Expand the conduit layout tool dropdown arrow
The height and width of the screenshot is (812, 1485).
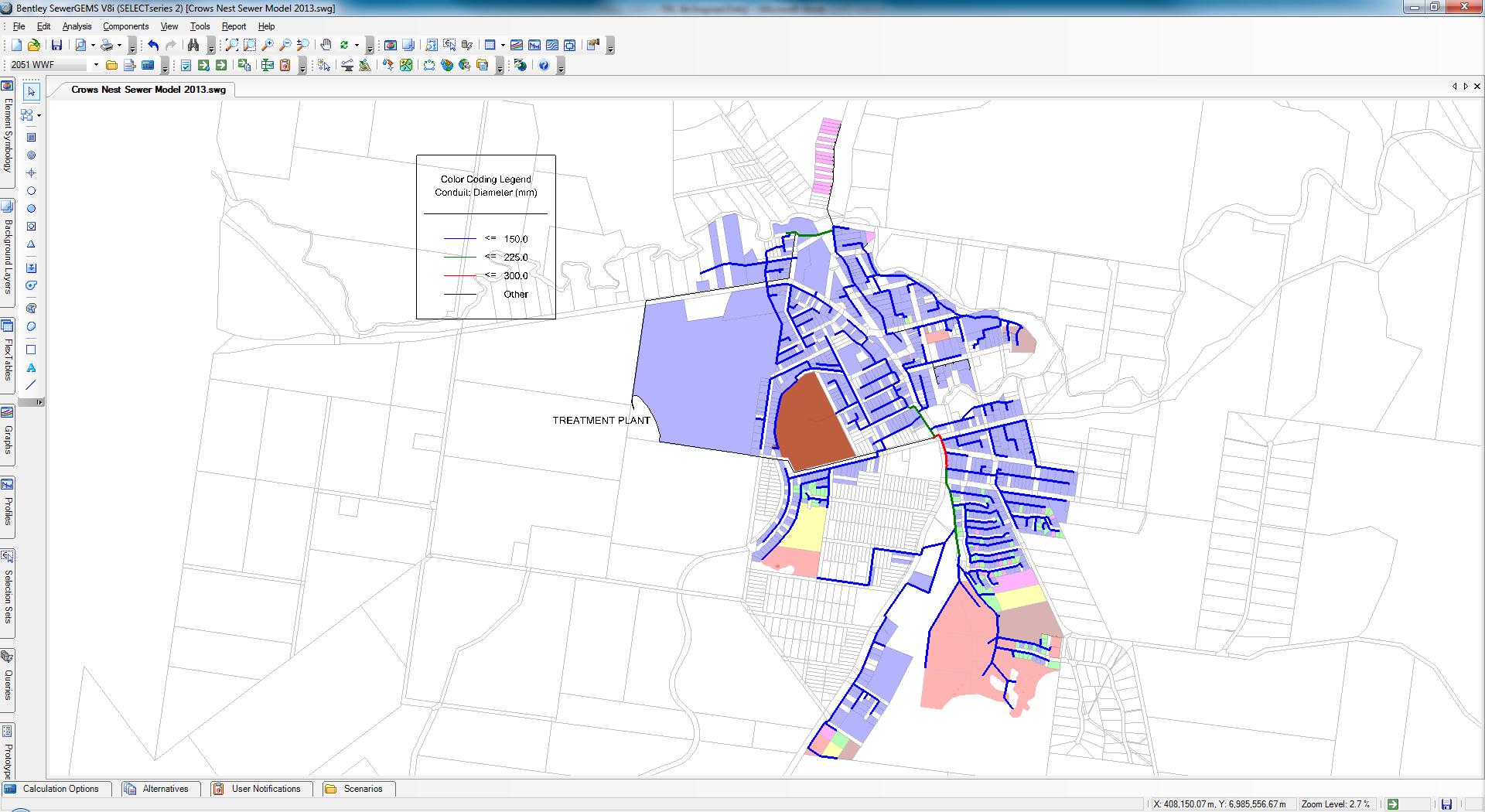39,115
